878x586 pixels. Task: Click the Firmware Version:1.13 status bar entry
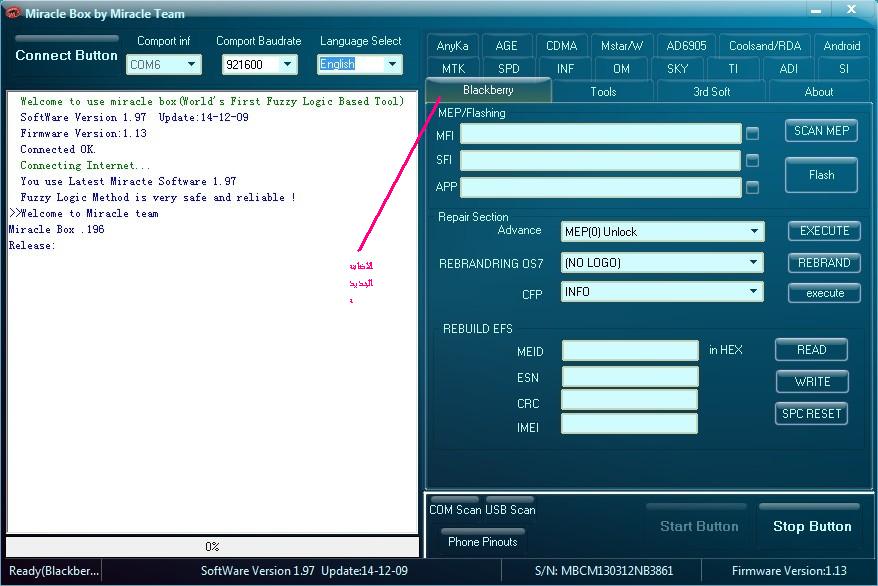point(789,571)
